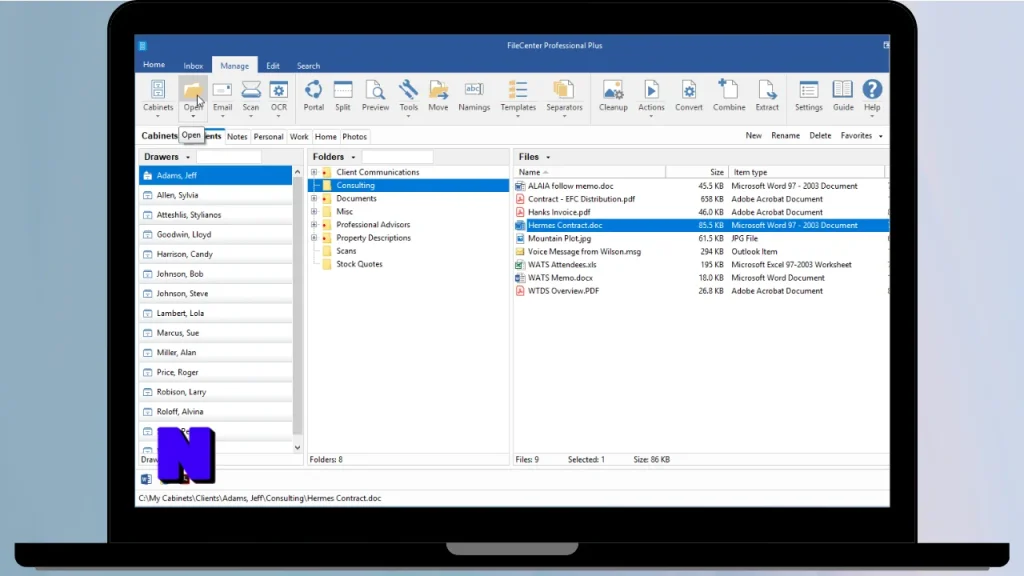Select the Scans folder

click(346, 251)
